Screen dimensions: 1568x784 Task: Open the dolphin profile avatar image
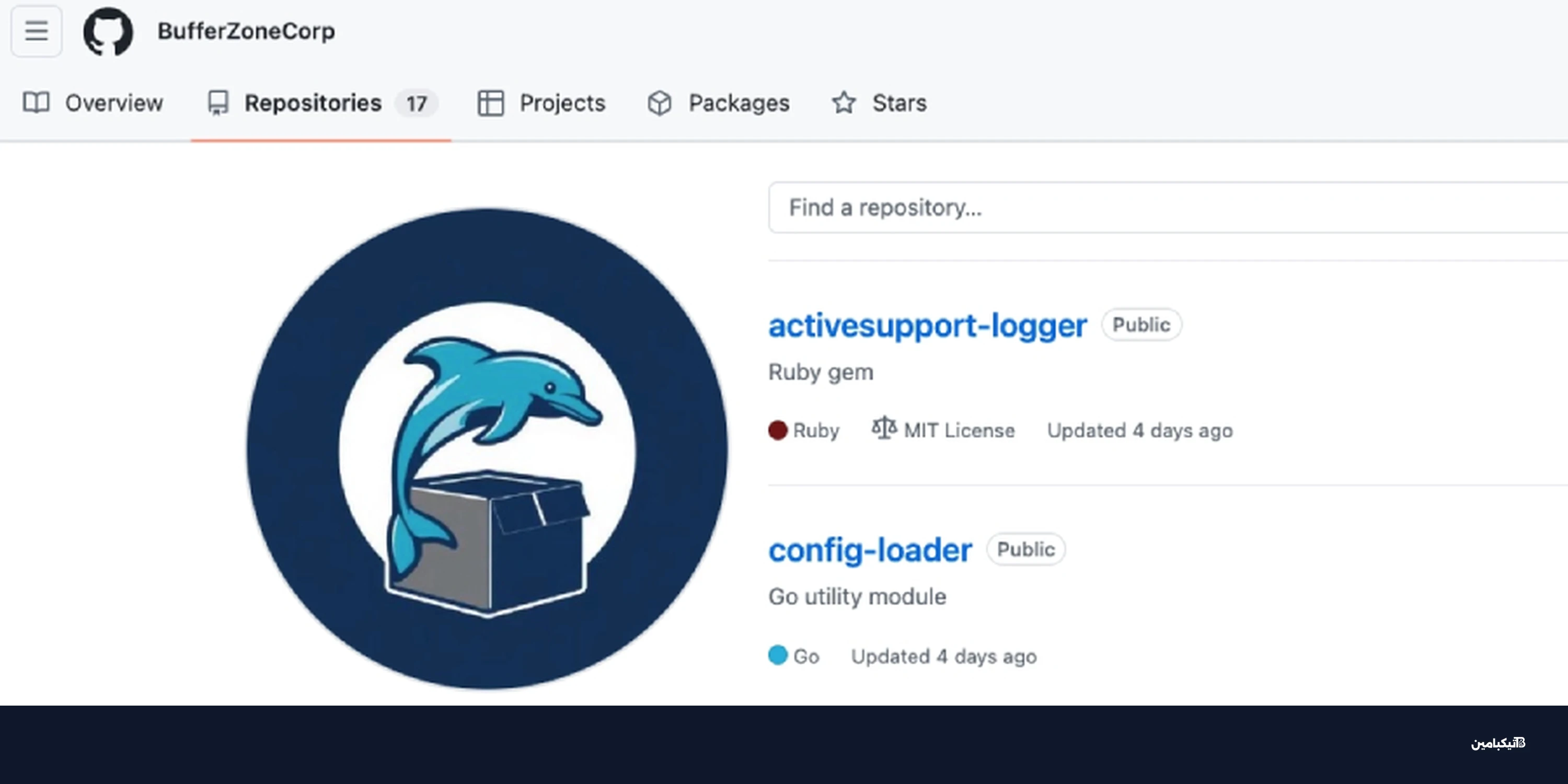point(487,449)
